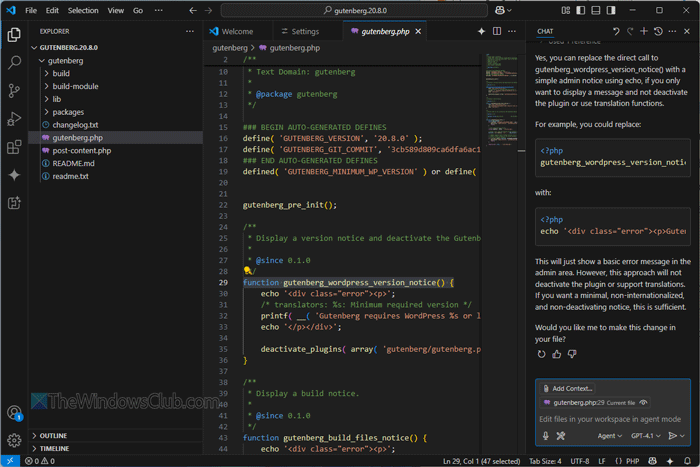Retry the chat response
The image size is (700, 467).
[x=542, y=354]
